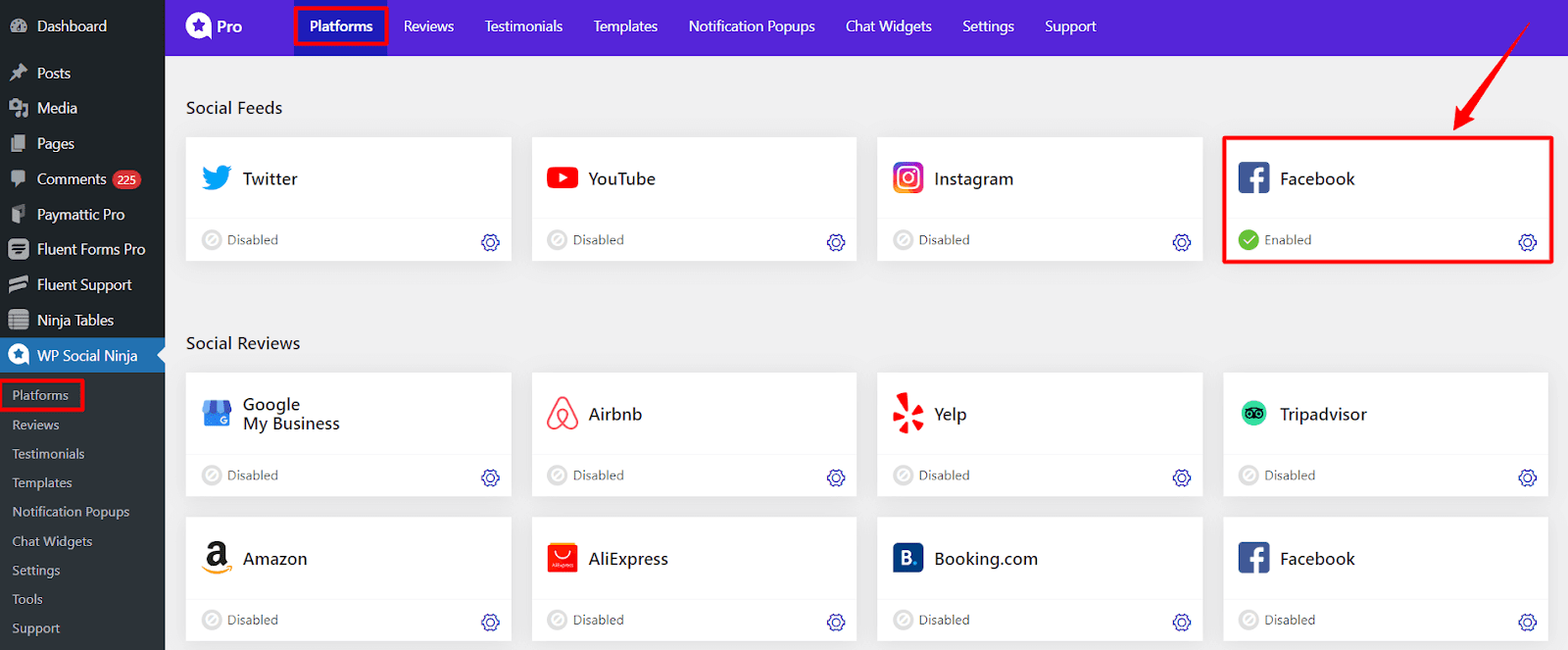This screenshot has width=1568, height=650.
Task: Open Media in WordPress sidebar
Action: click(82, 108)
